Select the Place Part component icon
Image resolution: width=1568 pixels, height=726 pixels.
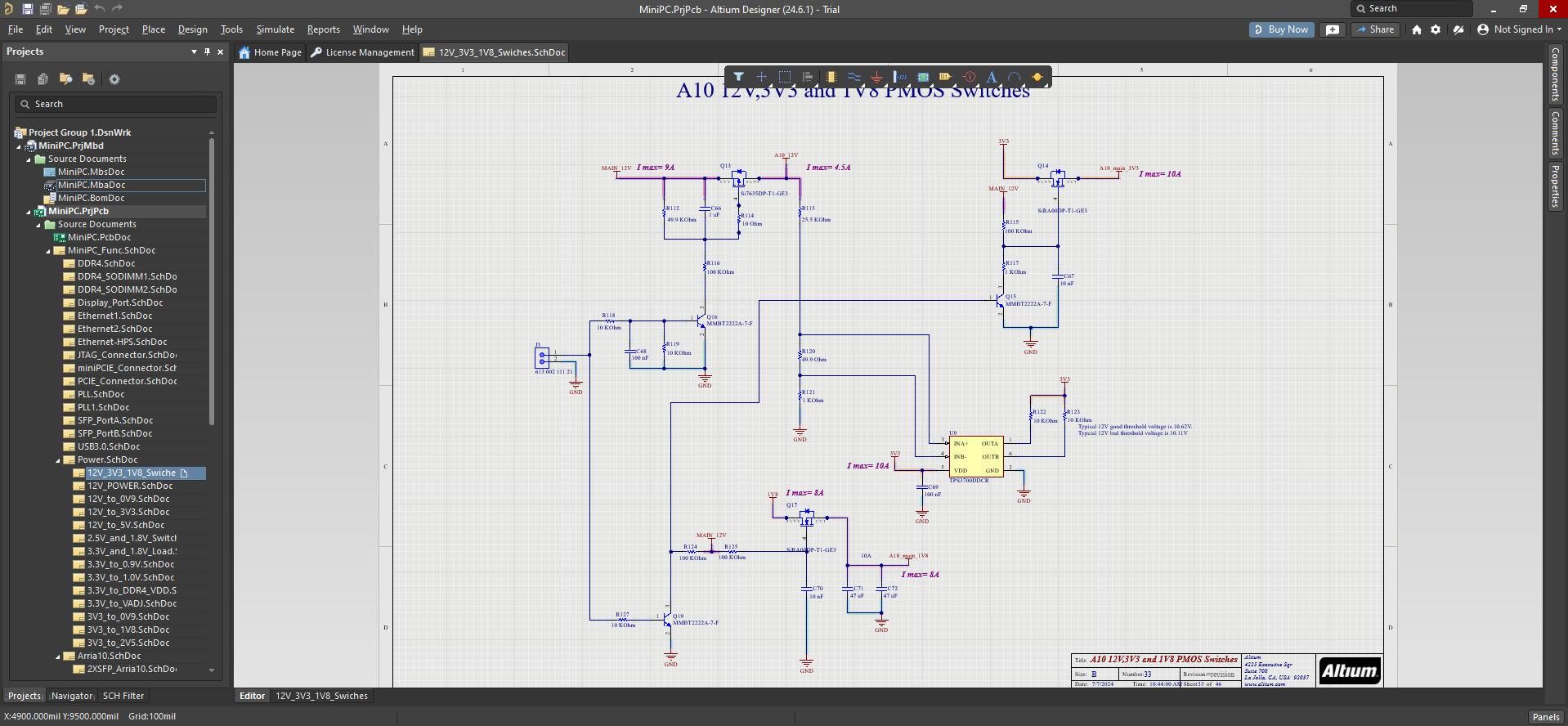[x=831, y=77]
